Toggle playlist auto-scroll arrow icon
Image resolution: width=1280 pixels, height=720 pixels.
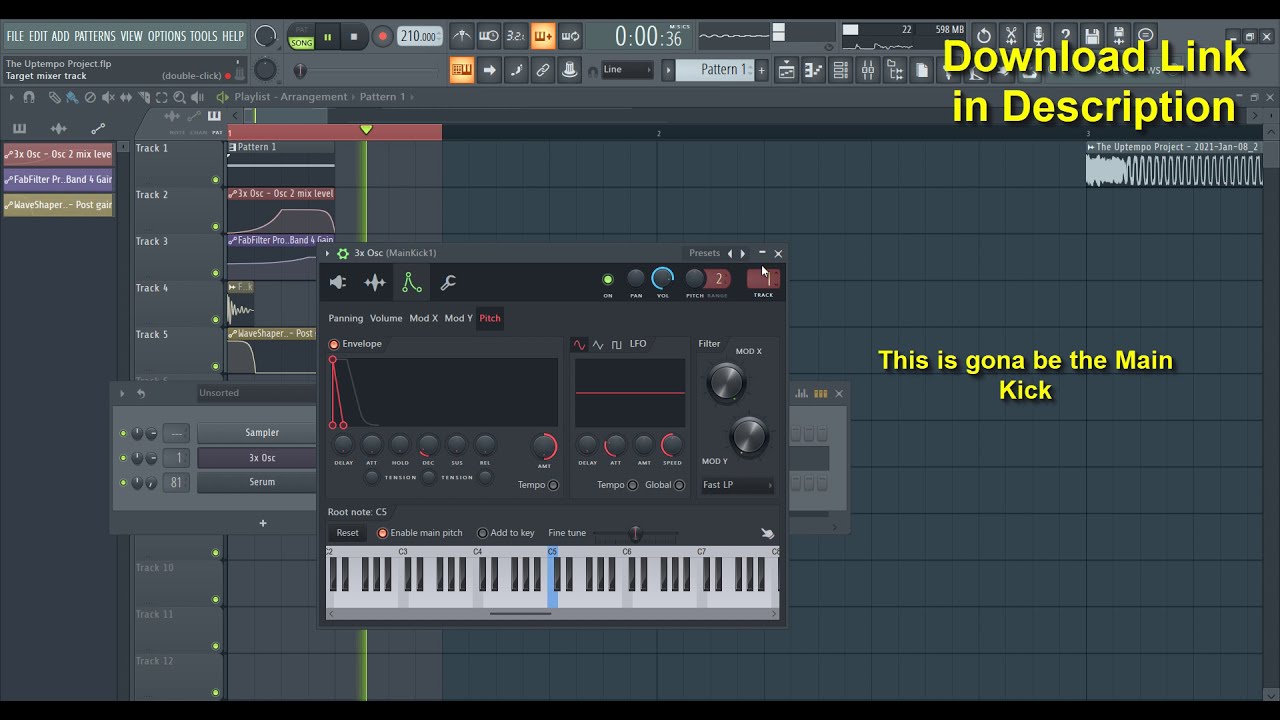[x=489, y=70]
